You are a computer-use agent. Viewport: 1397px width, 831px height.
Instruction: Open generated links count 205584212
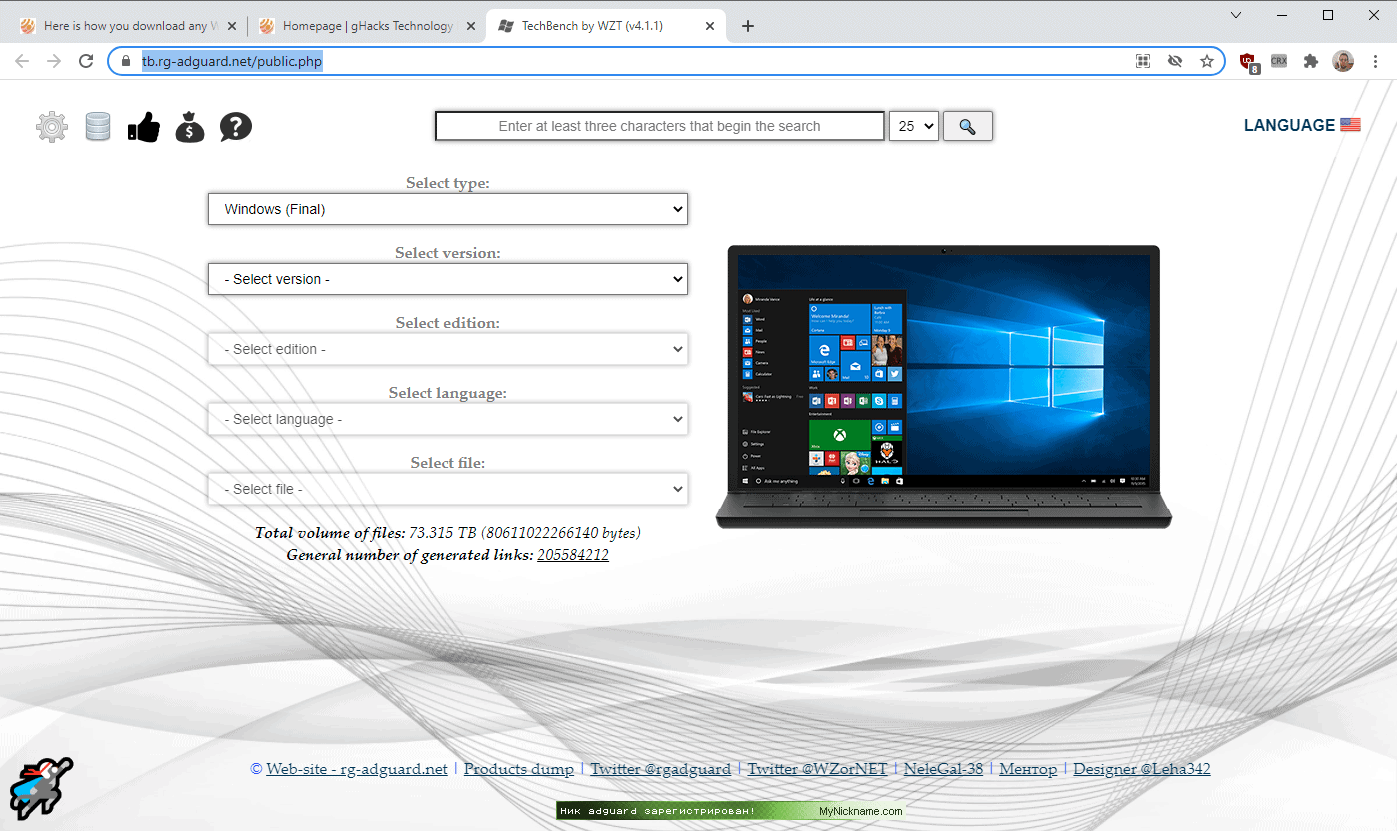(x=573, y=555)
